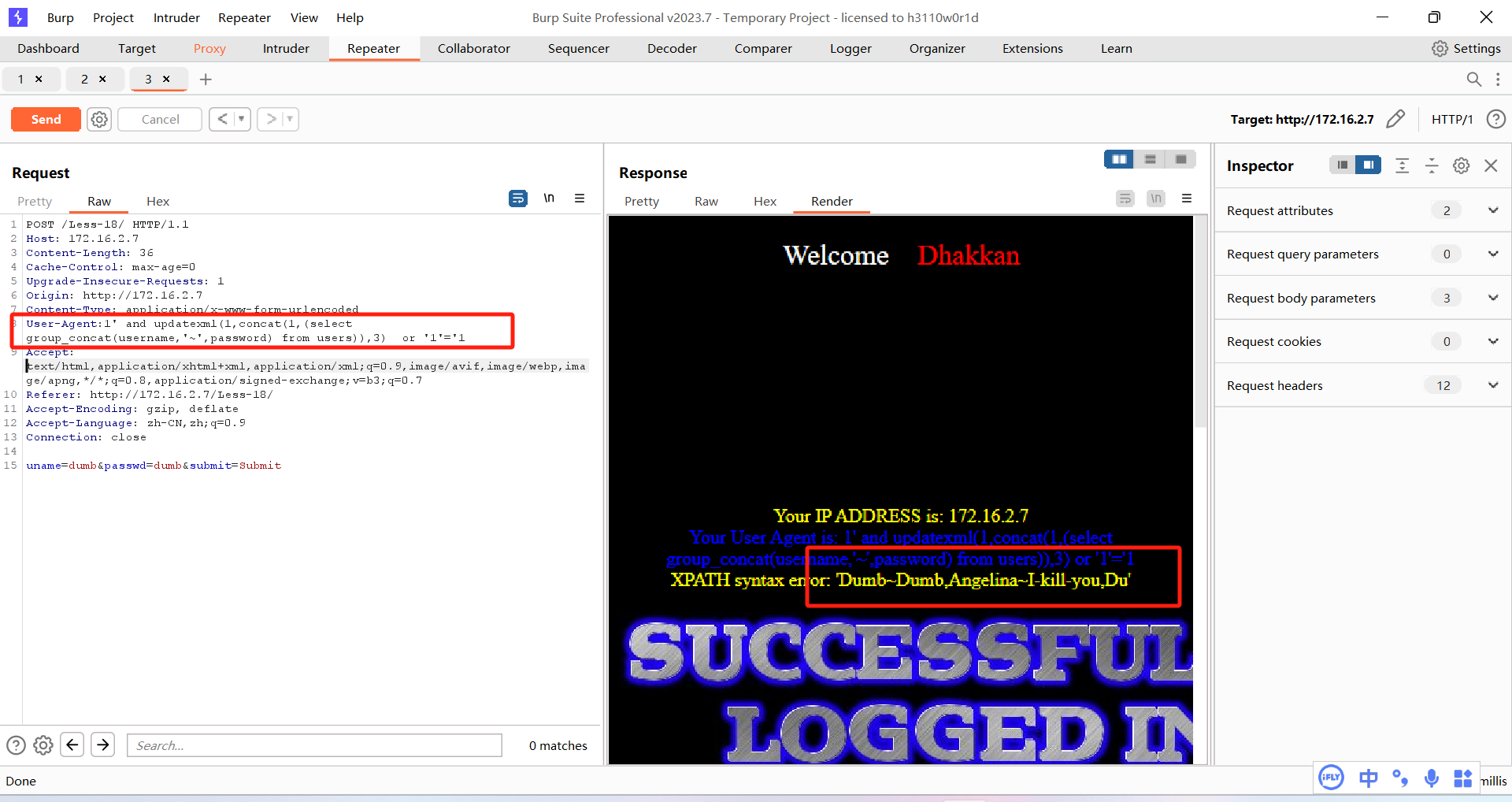Click the Search field below the request
1512x802 pixels.
pyautogui.click(x=313, y=745)
